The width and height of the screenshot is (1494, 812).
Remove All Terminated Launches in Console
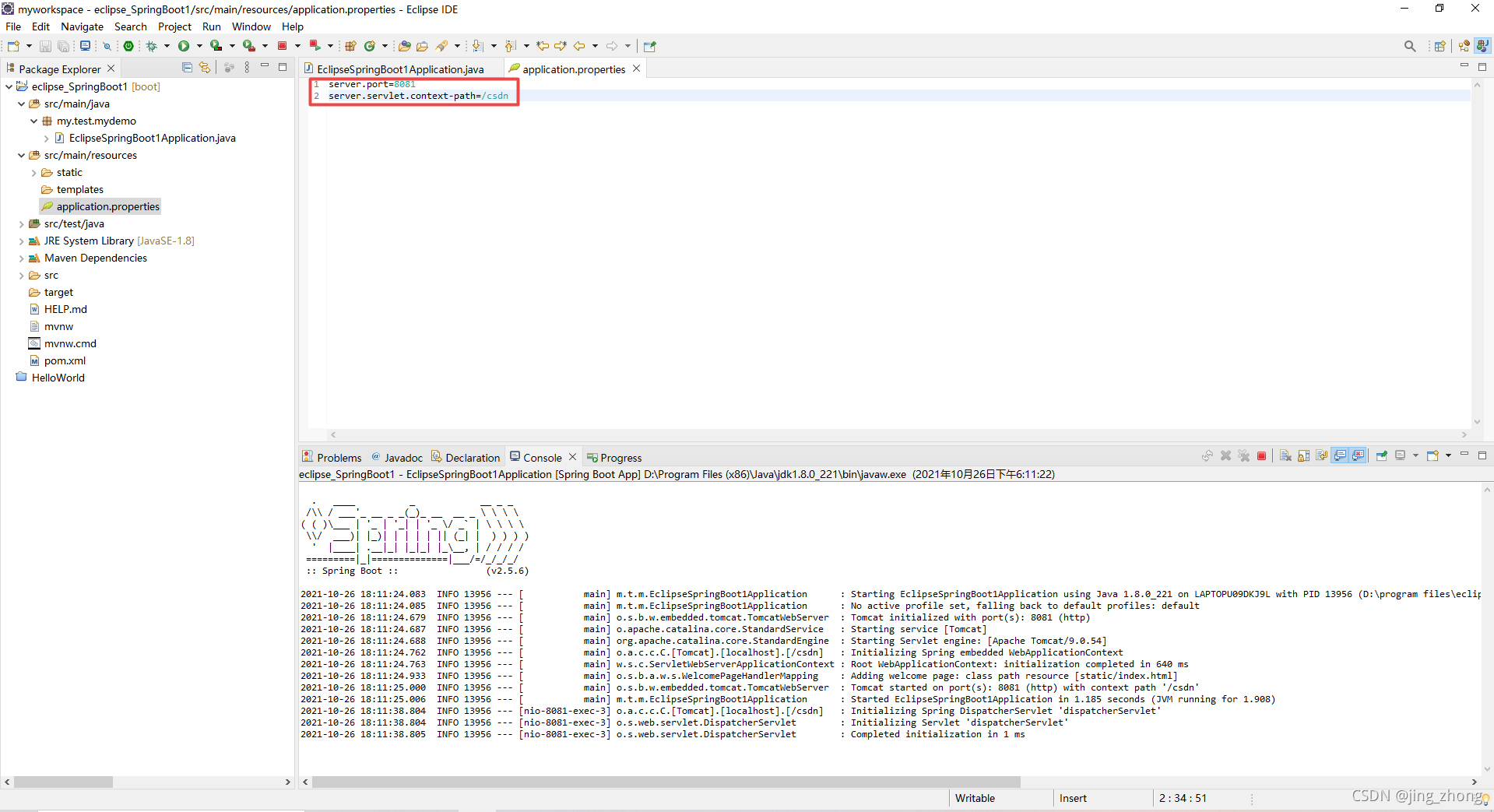tap(1243, 456)
